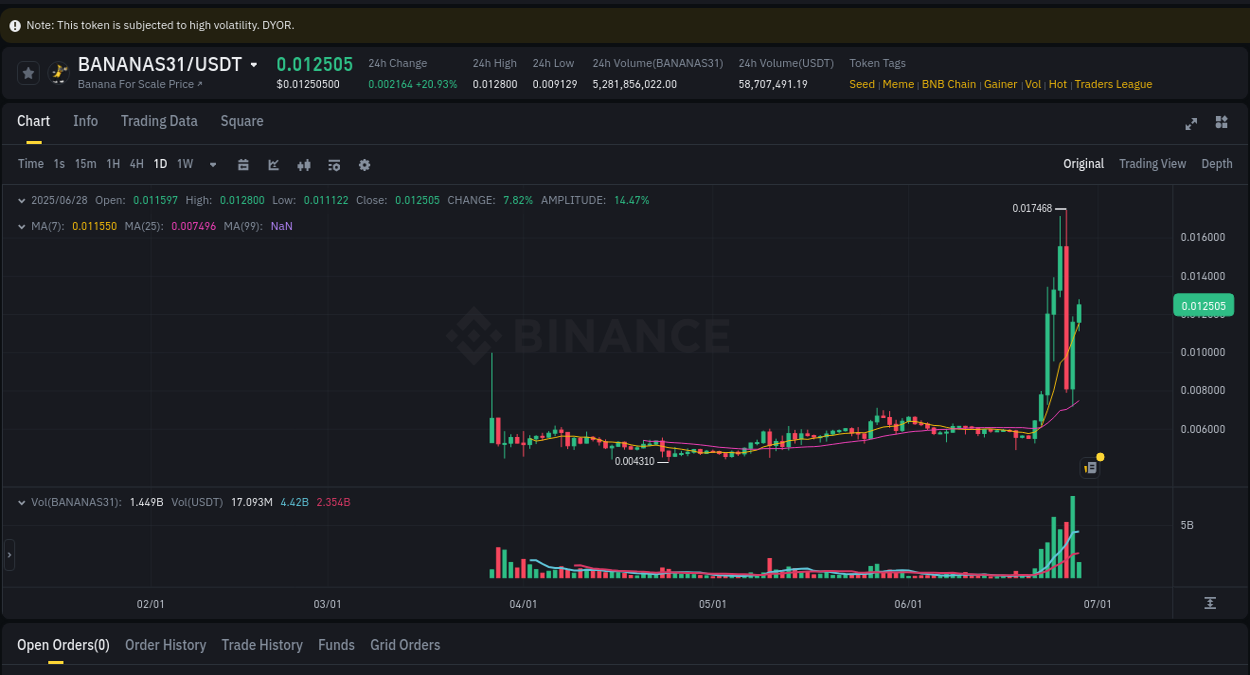Open the BANANAS31/USDT pair selector dropdown
This screenshot has width=1250, height=675.
pos(256,63)
